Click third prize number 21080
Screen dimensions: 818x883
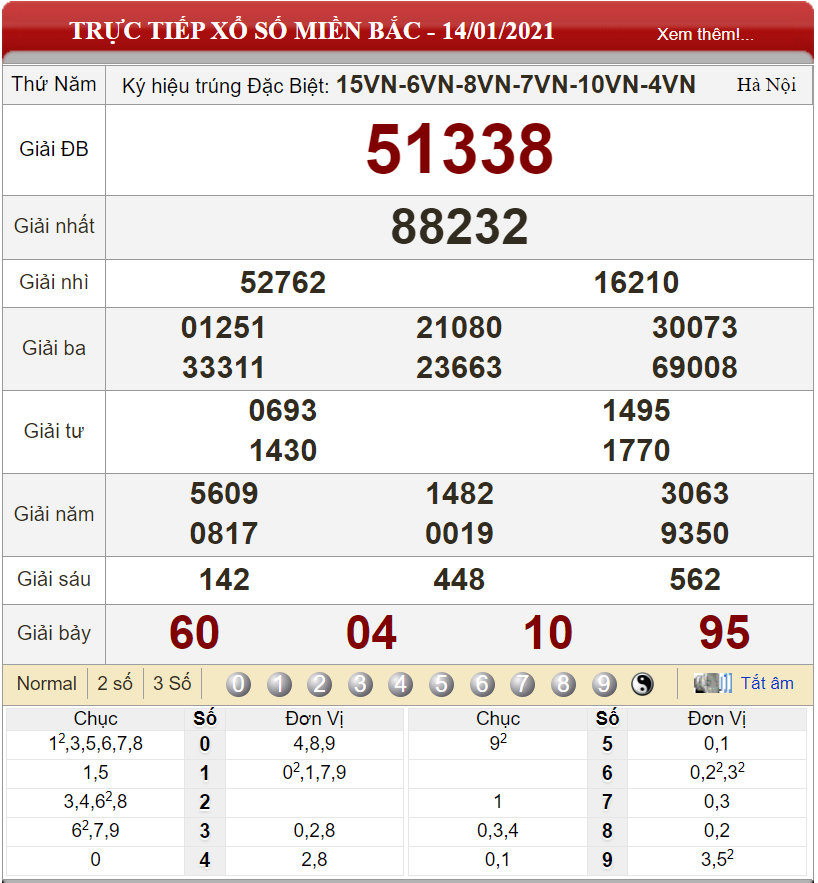(x=459, y=328)
